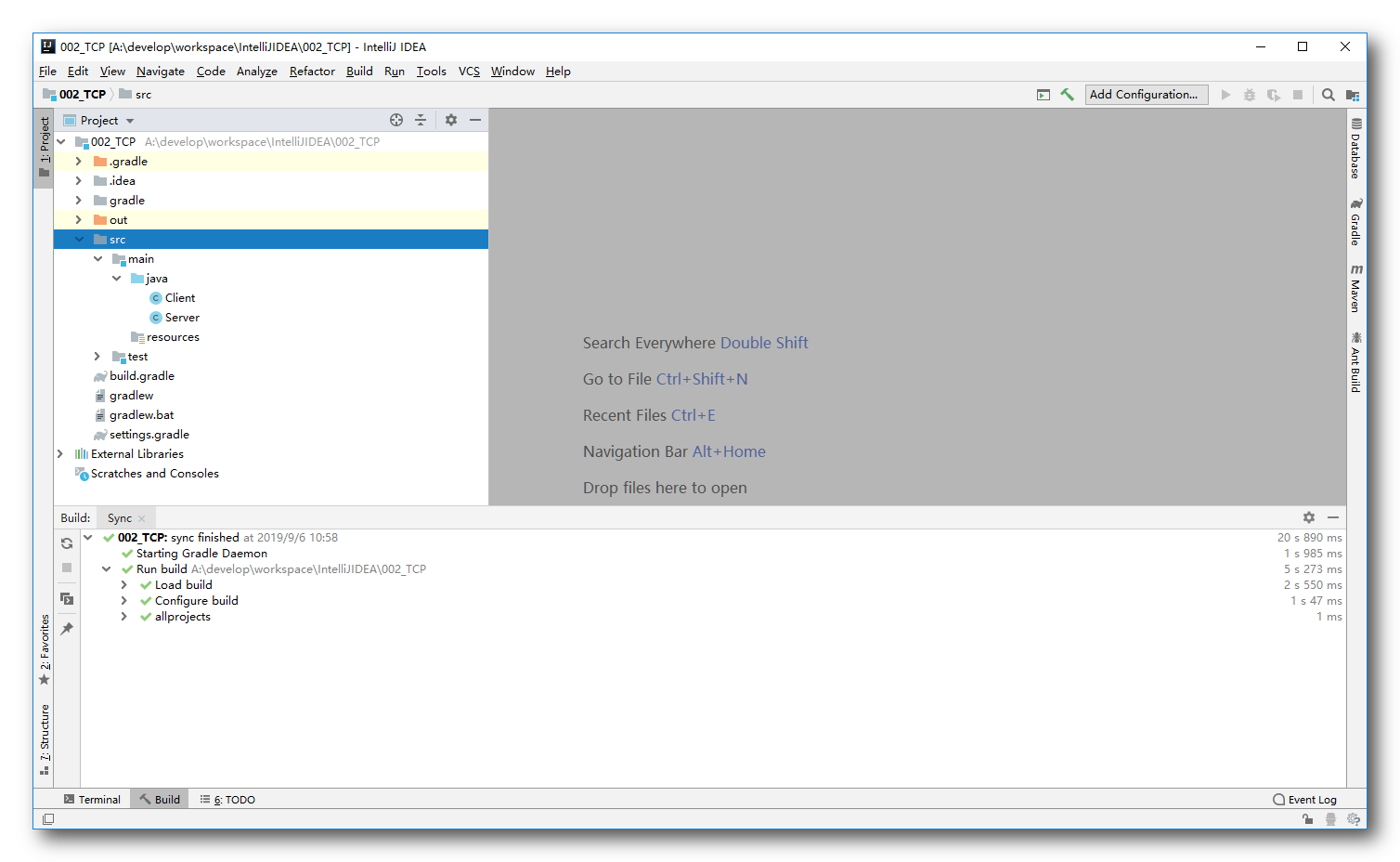Toggle the read-only lock icon in status bar
The height and width of the screenshot is (862, 1400).
[x=1307, y=819]
